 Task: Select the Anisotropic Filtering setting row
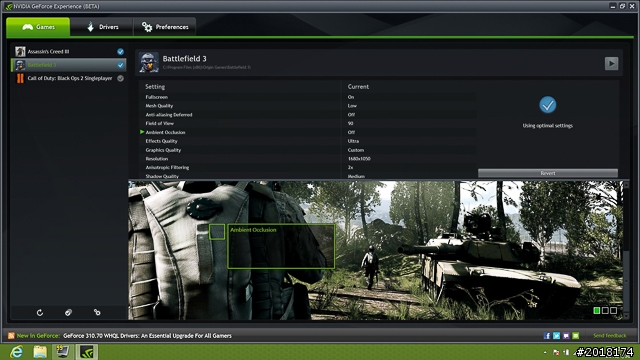point(307,167)
